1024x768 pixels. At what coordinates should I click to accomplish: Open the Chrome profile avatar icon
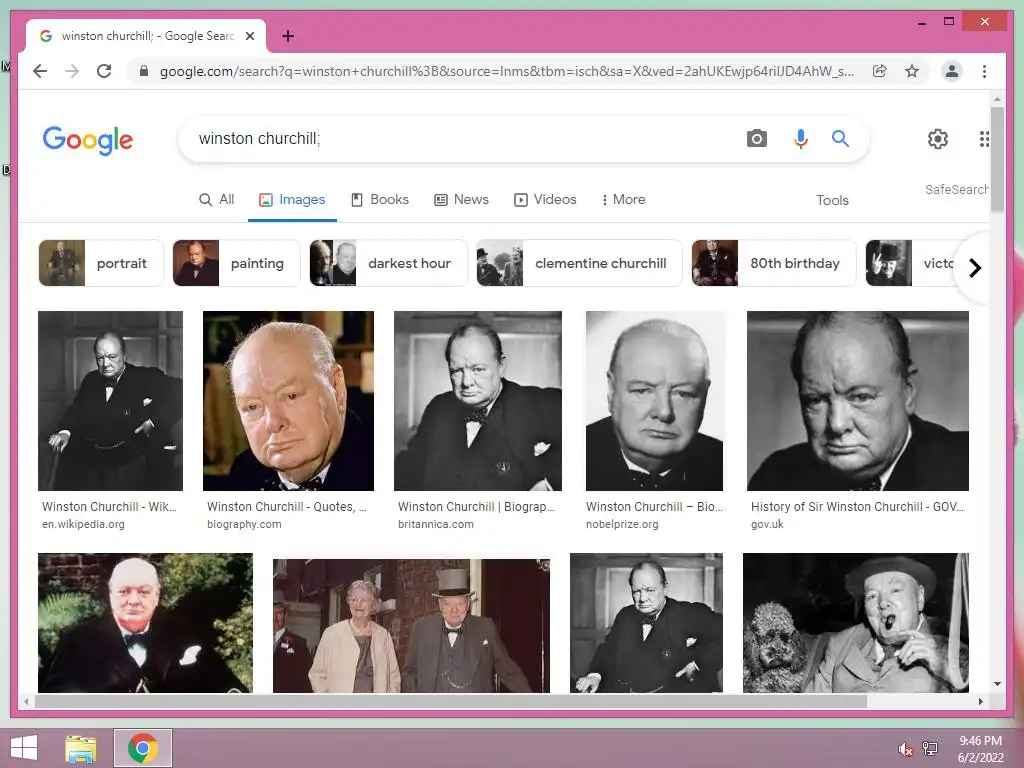(x=952, y=71)
